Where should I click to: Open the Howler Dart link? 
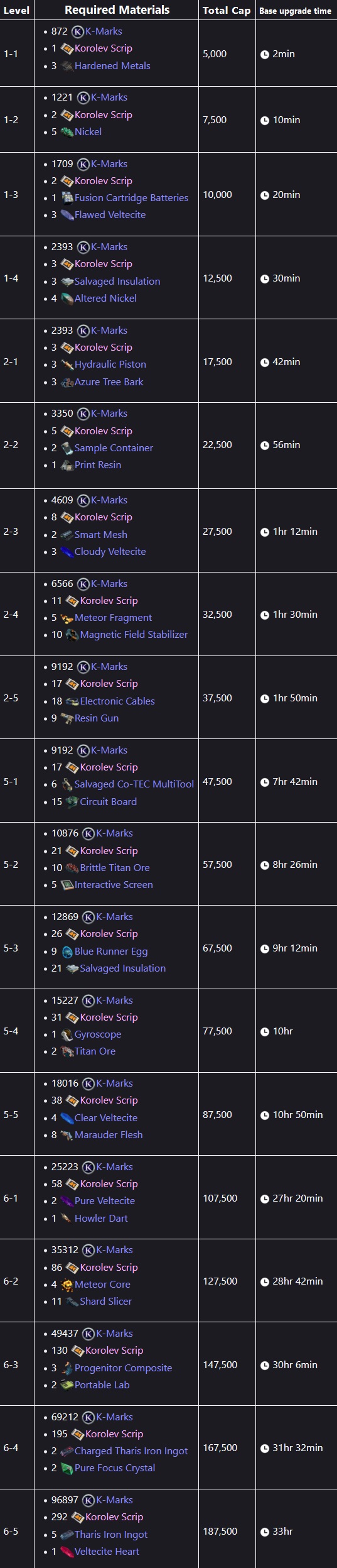pyautogui.click(x=101, y=1219)
